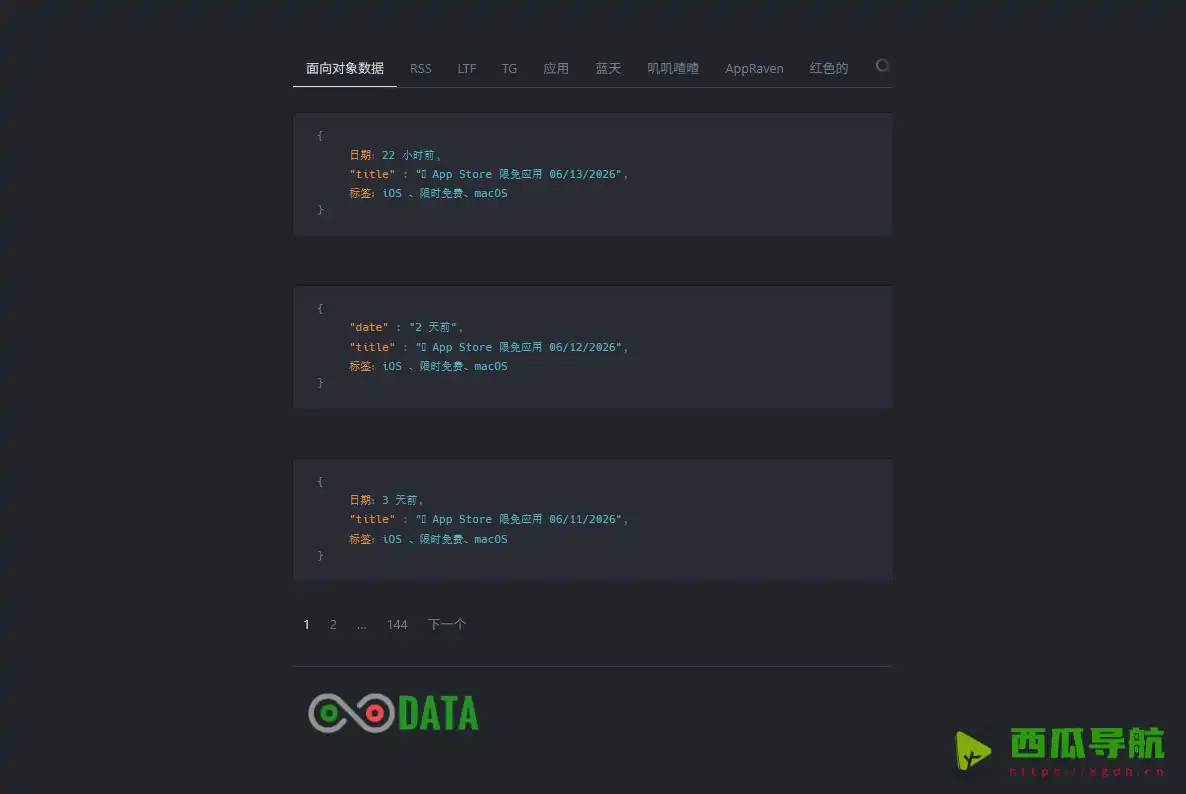Viewport: 1186px width, 794px height.
Task: Open the 叽叽喳喳 tab
Action: (673, 68)
